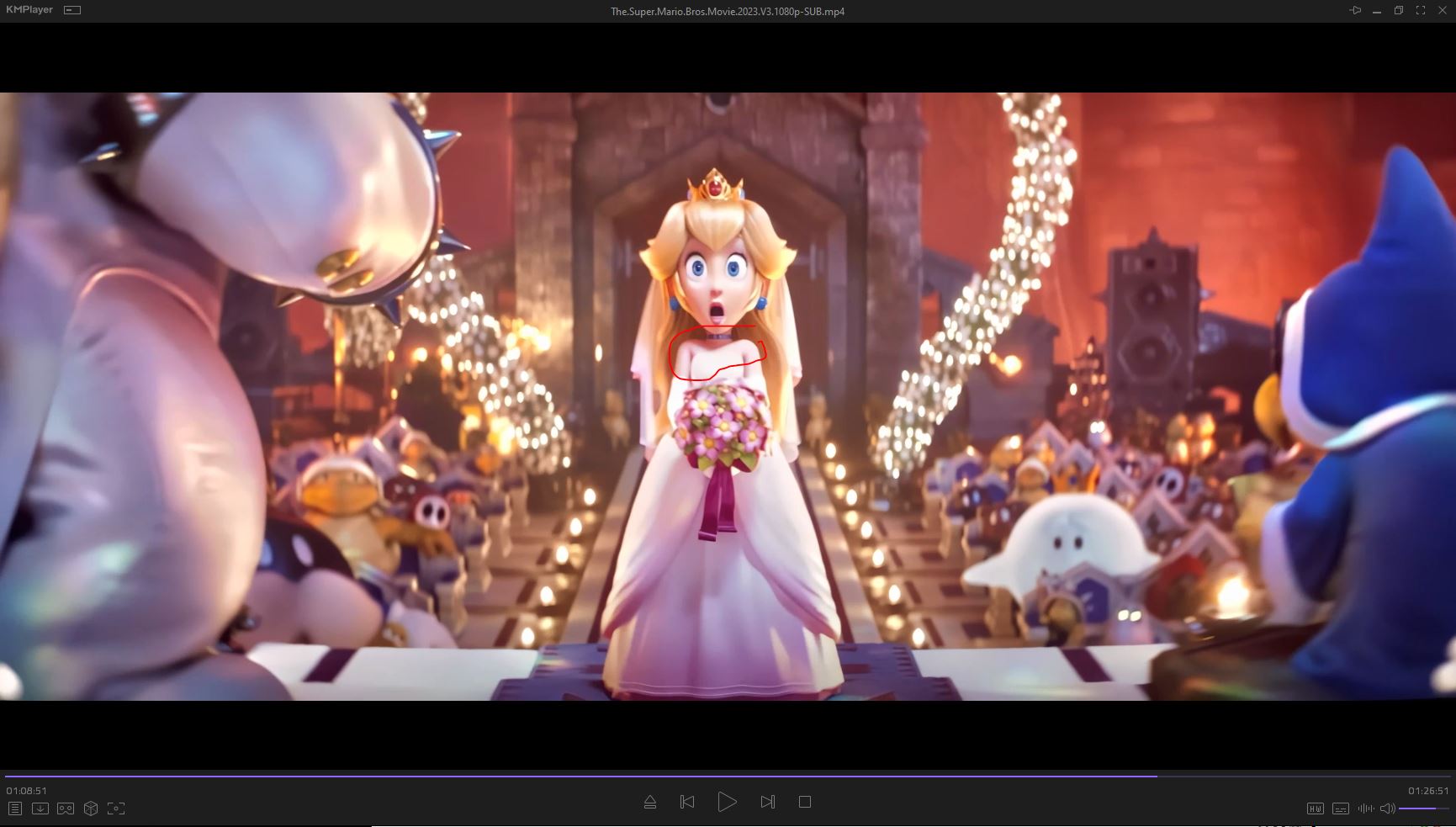Open the 3D cube settings icon
This screenshot has height=827, width=1456.
[91, 808]
